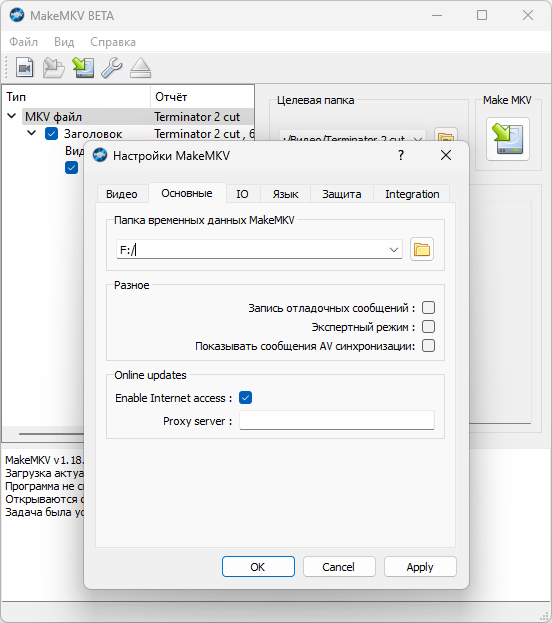Click the save to disk toolbar icon
552x623 pixels.
(83, 68)
